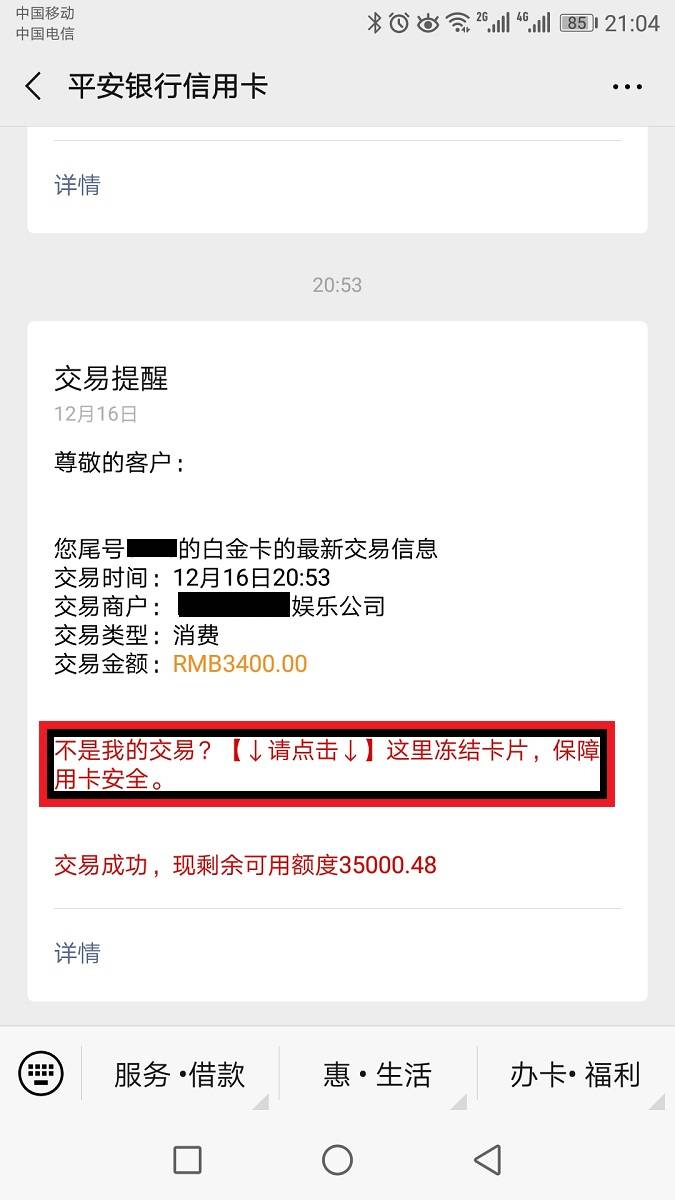The height and width of the screenshot is (1200, 675).
Task: Expand the 办卡•福利 menu
Action: coord(575,1075)
